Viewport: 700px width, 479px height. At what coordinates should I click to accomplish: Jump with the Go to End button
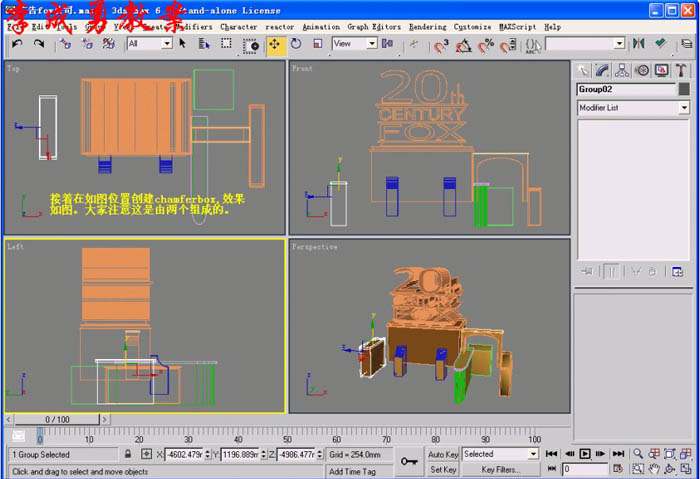coord(618,454)
